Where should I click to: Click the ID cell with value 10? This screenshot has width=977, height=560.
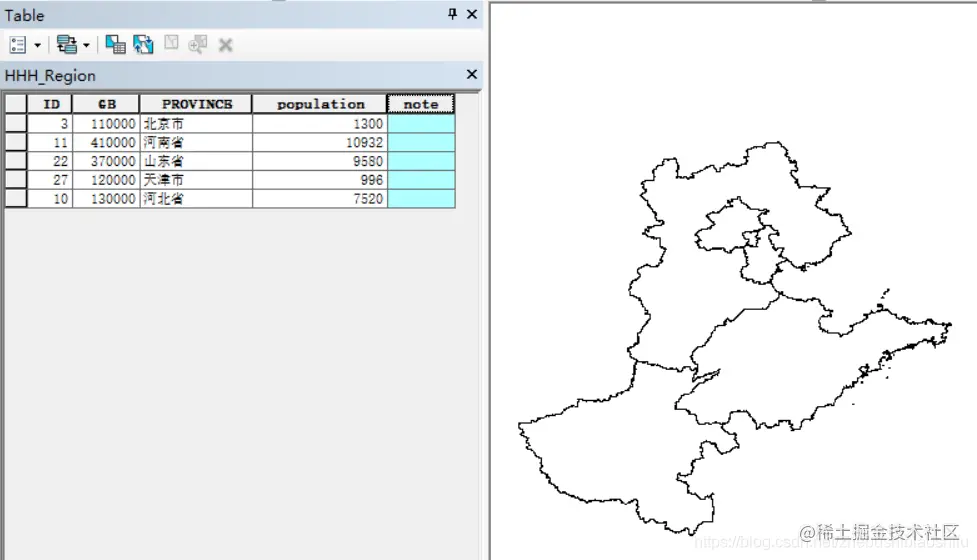pyautogui.click(x=50, y=198)
